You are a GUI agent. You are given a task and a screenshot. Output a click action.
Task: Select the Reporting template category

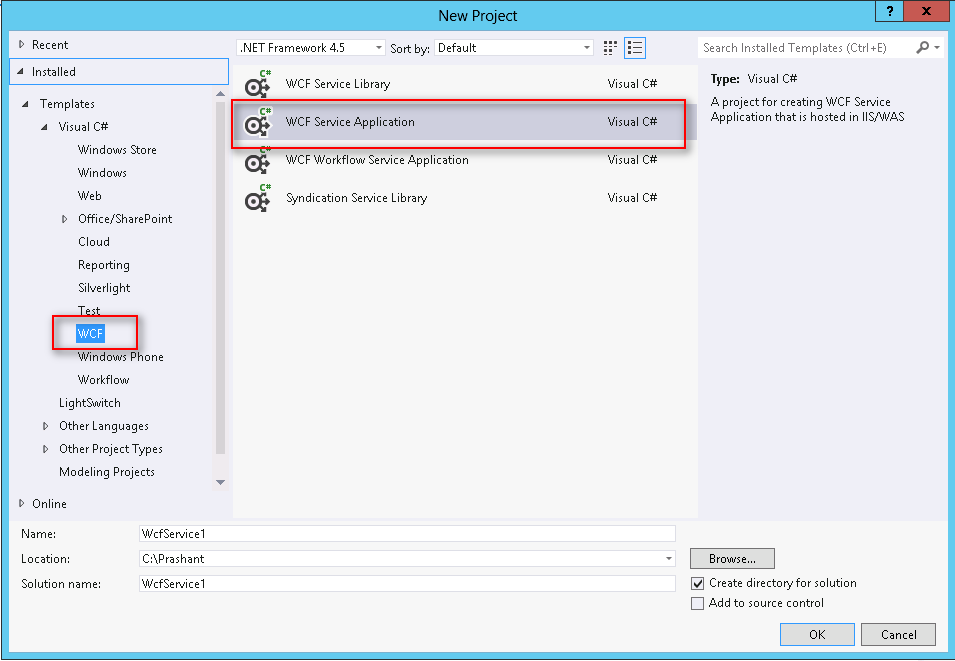[104, 265]
